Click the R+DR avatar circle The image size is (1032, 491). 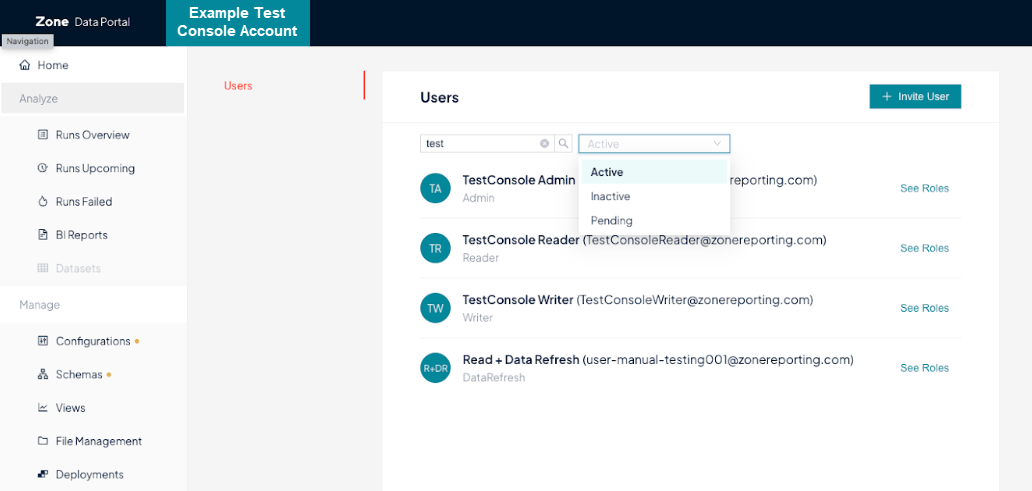tap(436, 369)
